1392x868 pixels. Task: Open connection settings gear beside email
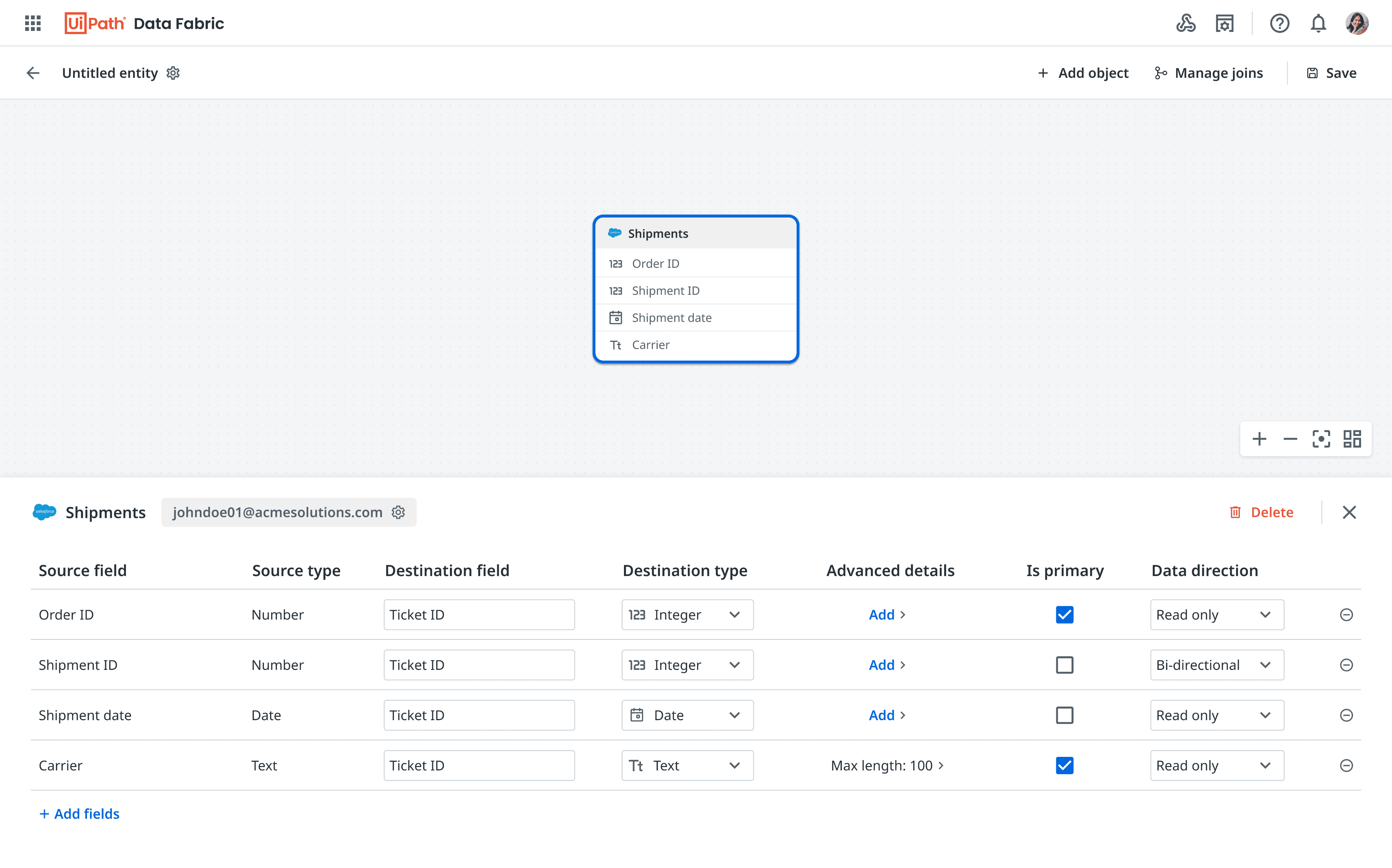398,512
